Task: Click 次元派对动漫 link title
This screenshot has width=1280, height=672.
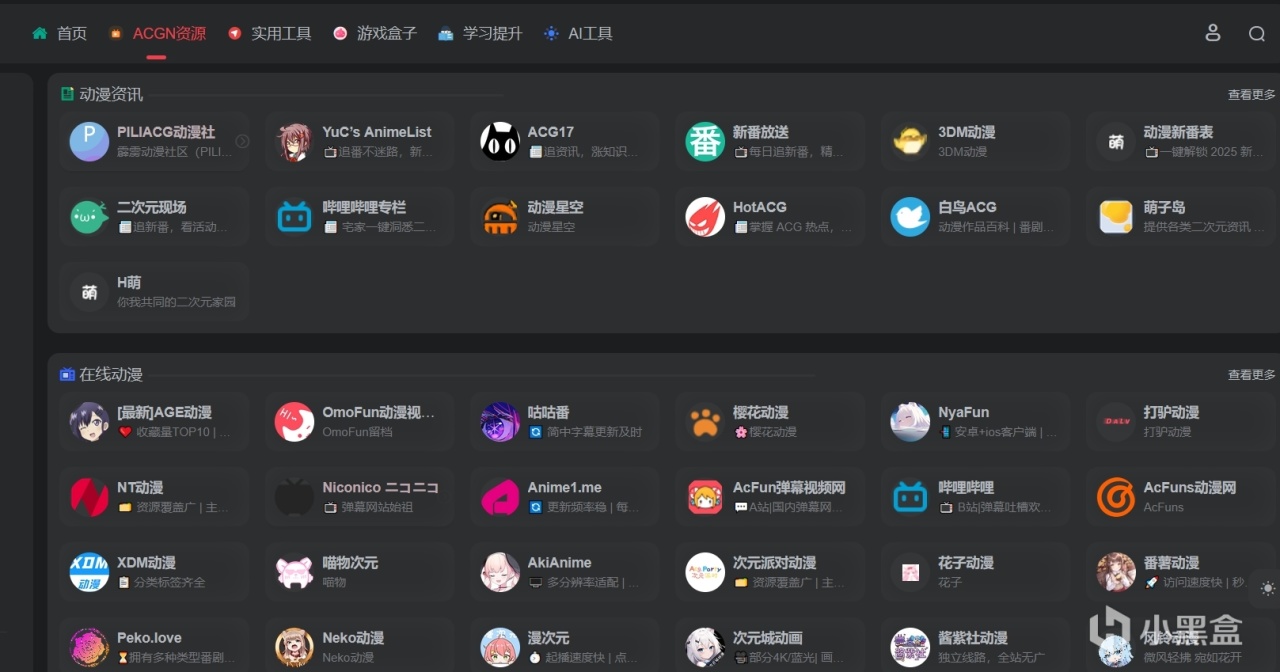Action: coord(774,563)
